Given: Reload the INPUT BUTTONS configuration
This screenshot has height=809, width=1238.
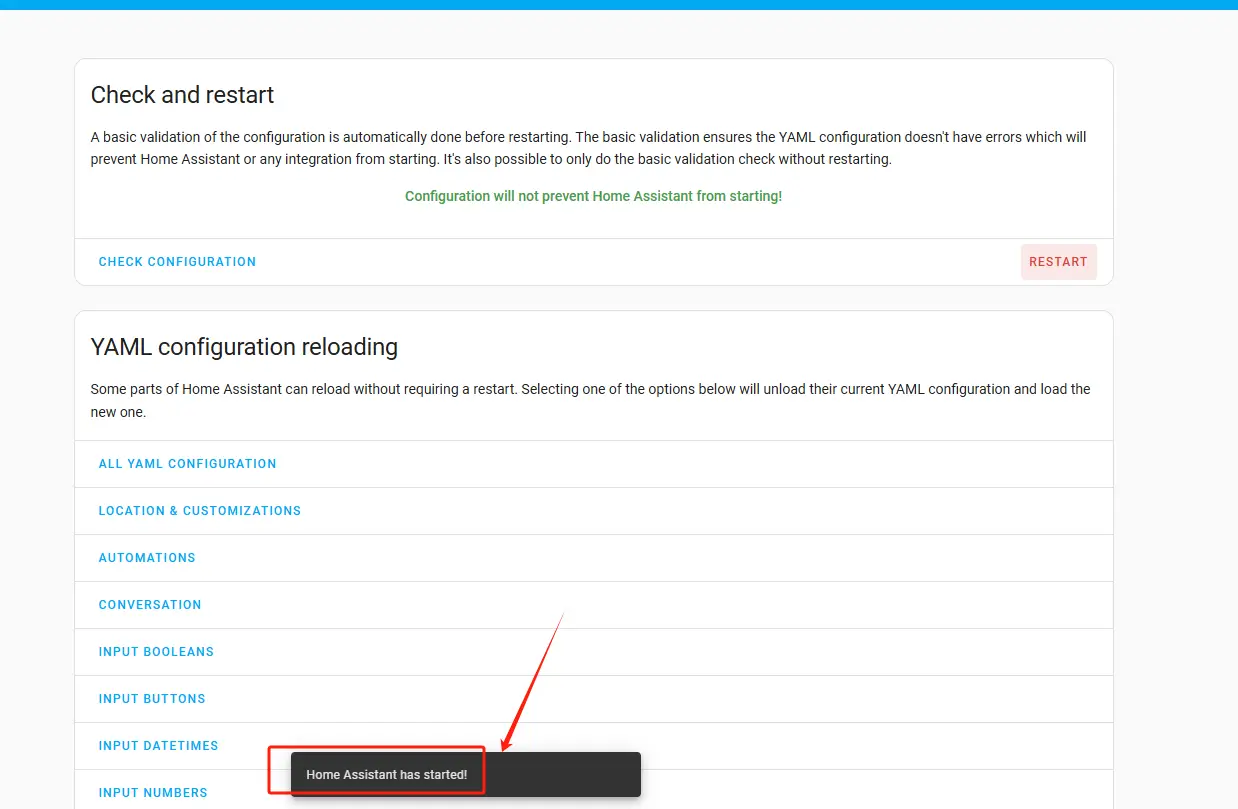Looking at the screenshot, I should (152, 699).
